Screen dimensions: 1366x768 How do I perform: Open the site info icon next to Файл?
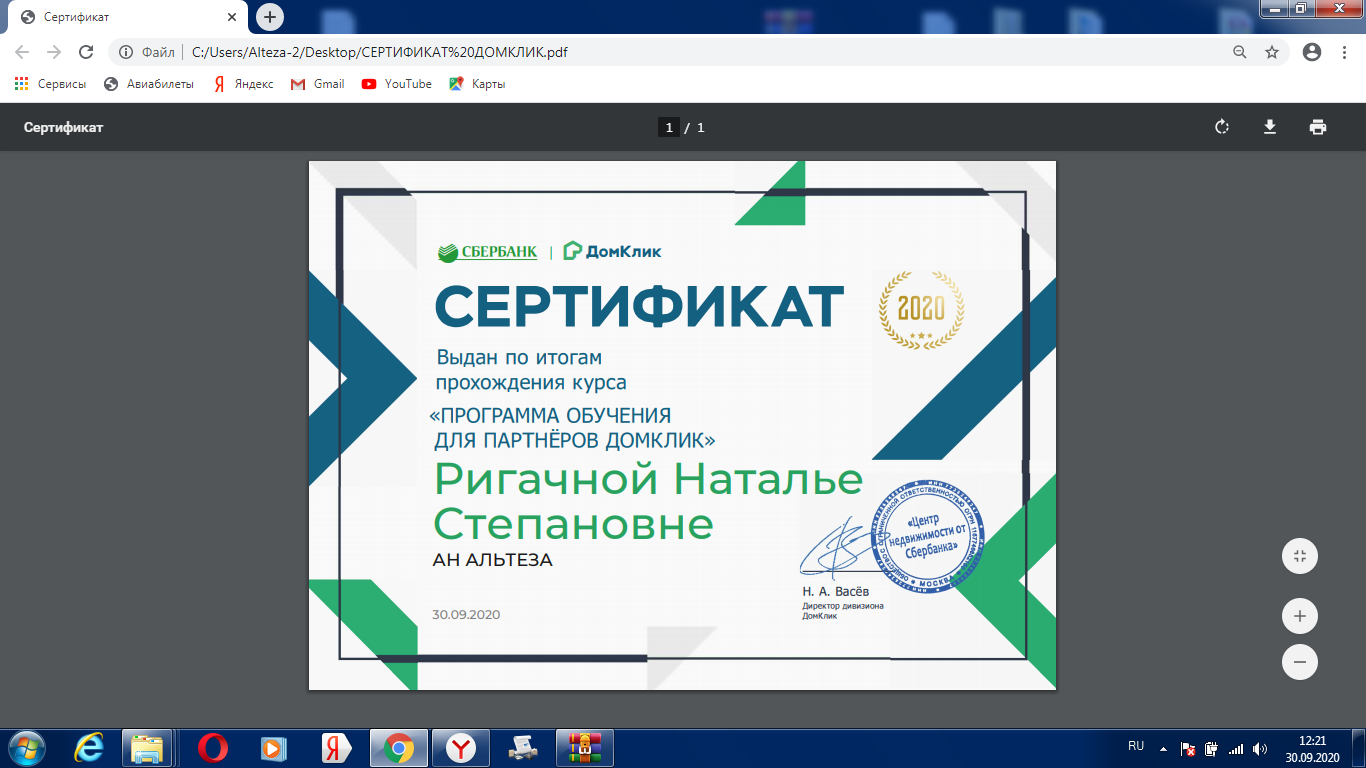(126, 52)
